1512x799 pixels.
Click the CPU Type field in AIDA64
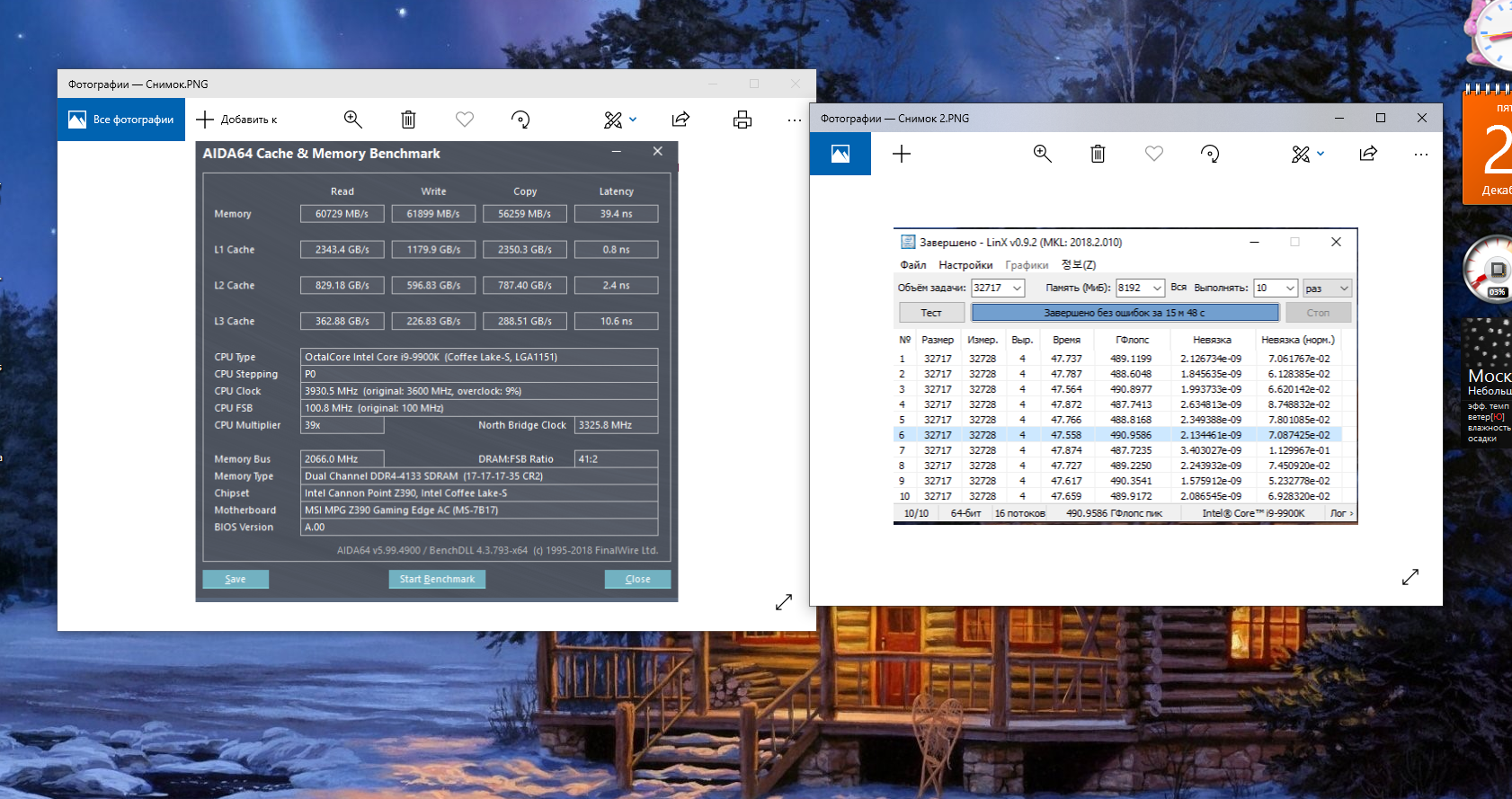pyautogui.click(x=479, y=357)
